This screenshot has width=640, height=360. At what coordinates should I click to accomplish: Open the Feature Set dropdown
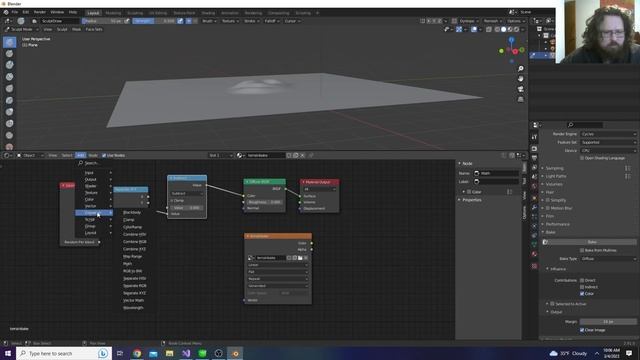click(608, 142)
